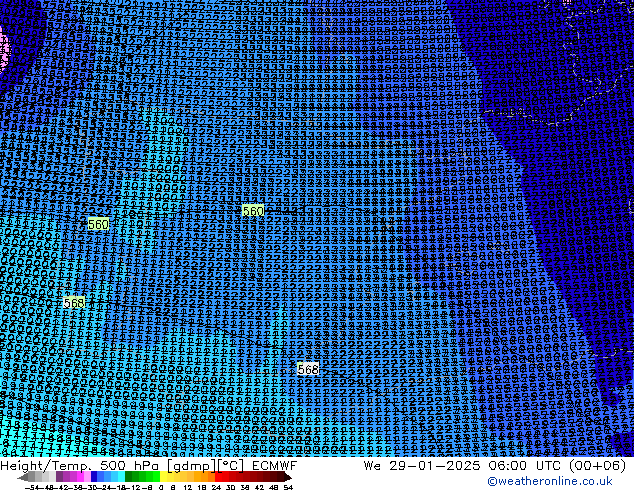This screenshot has height=490, width=634.
Task: Pick the dark green swatch in the color legend
Action: click(128, 476)
